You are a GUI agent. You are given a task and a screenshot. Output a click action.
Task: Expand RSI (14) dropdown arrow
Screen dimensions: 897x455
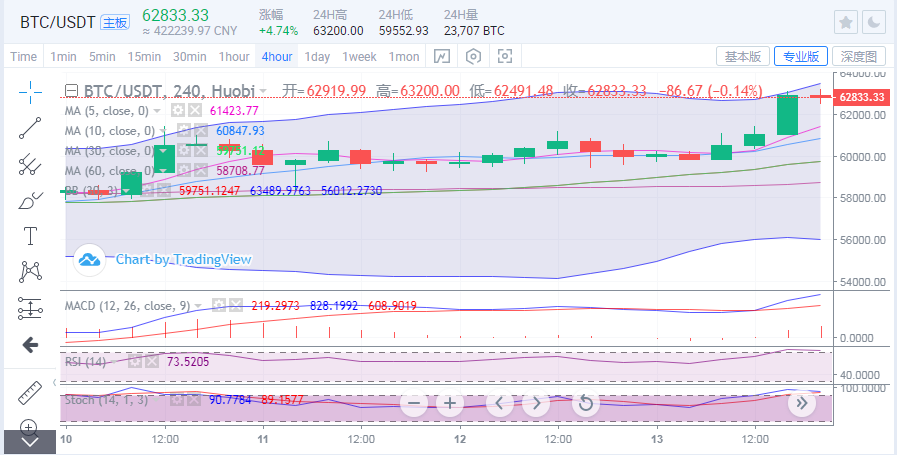tap(114, 362)
